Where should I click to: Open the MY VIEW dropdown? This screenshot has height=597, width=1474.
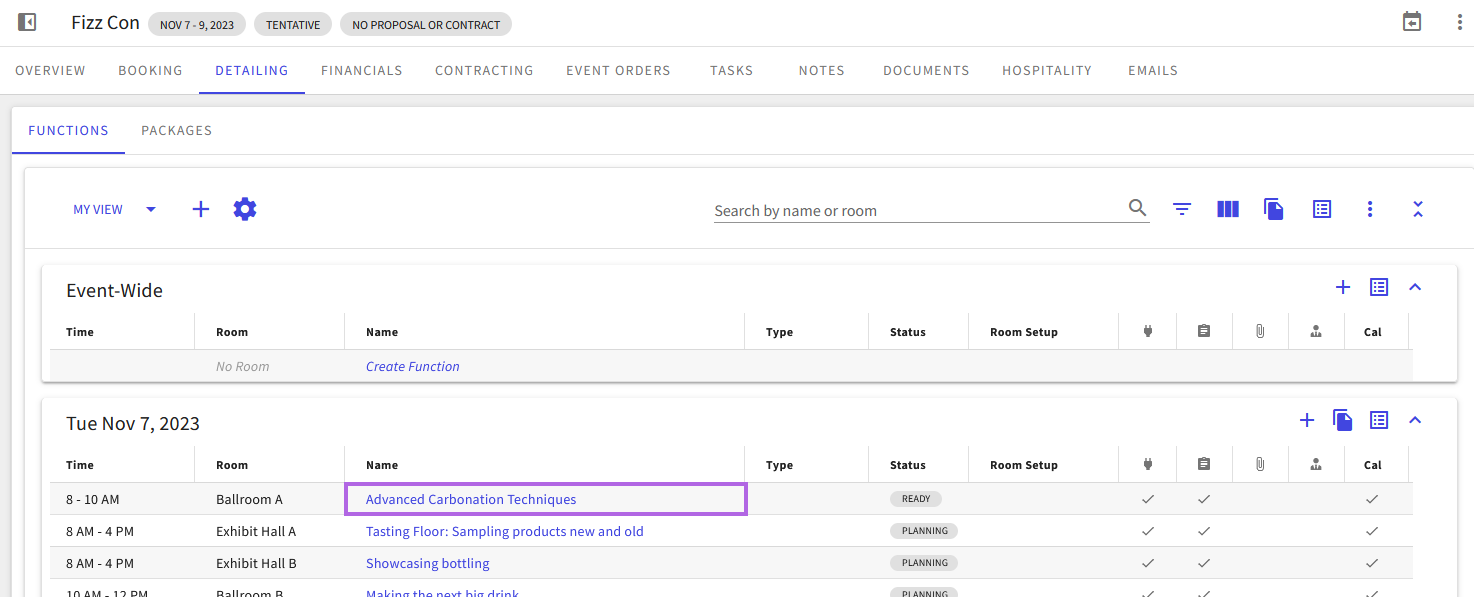[114, 210]
